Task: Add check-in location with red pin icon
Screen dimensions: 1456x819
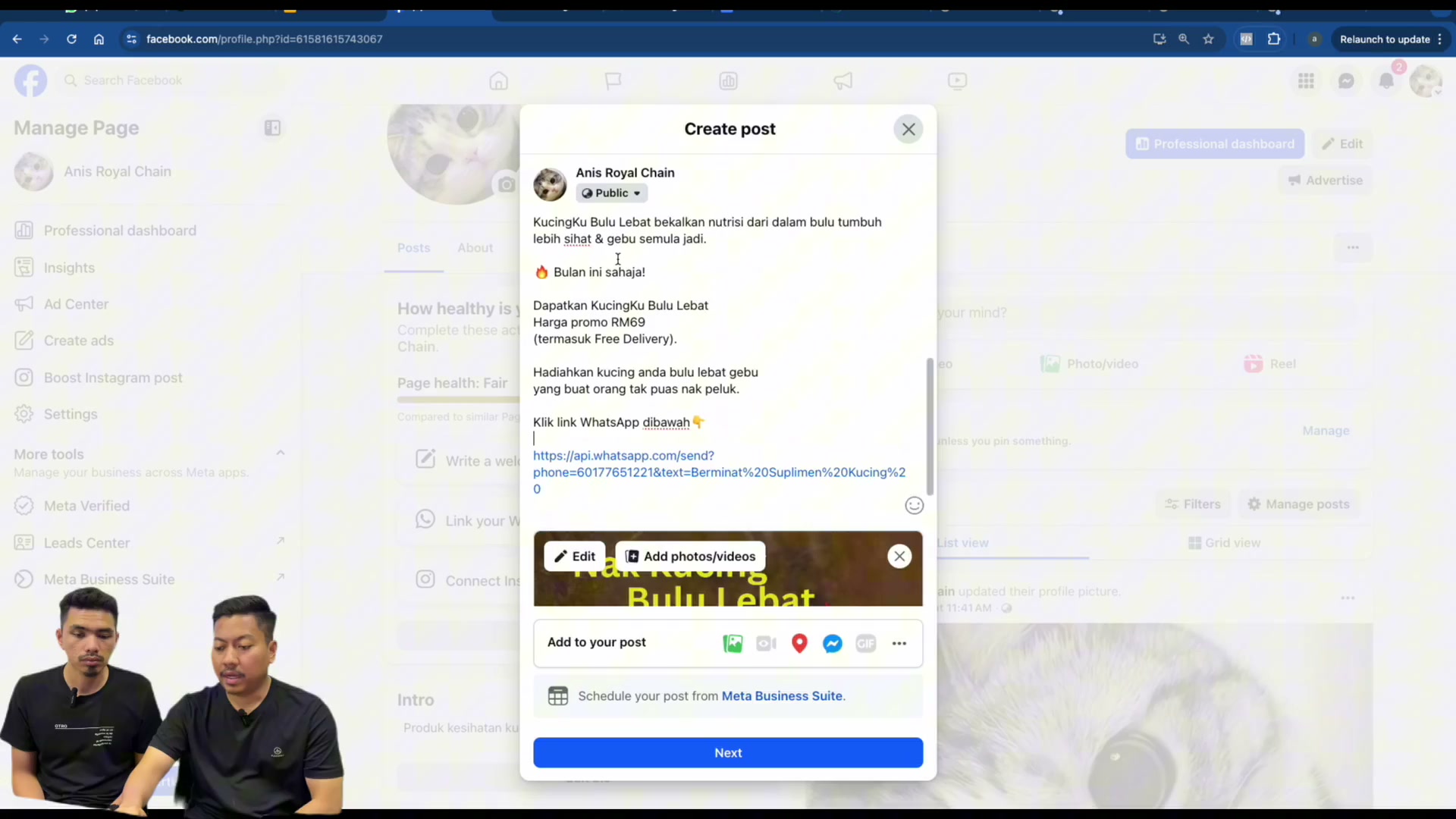Action: tap(799, 644)
